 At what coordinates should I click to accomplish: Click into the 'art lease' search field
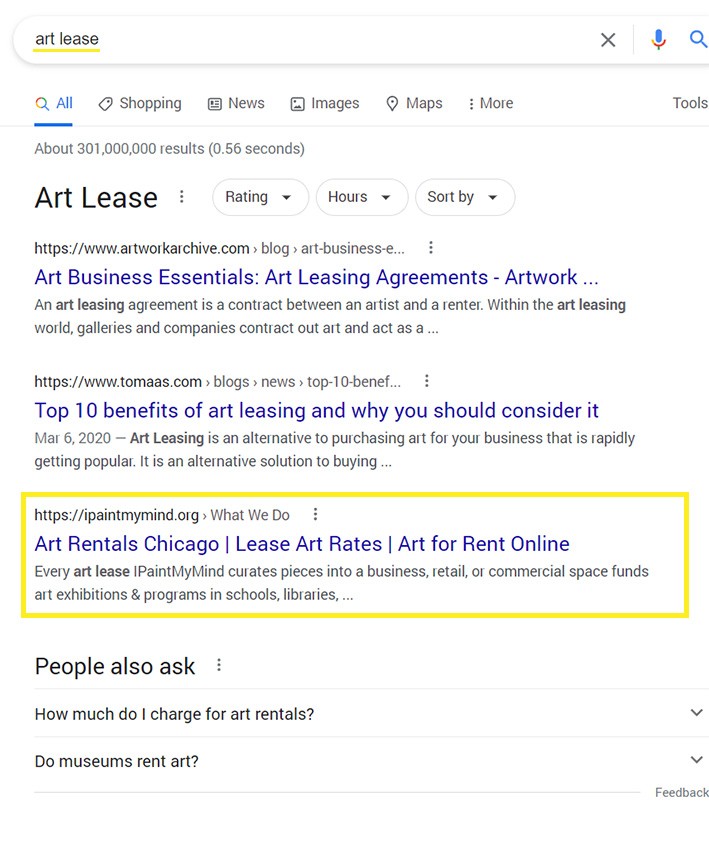click(x=300, y=40)
